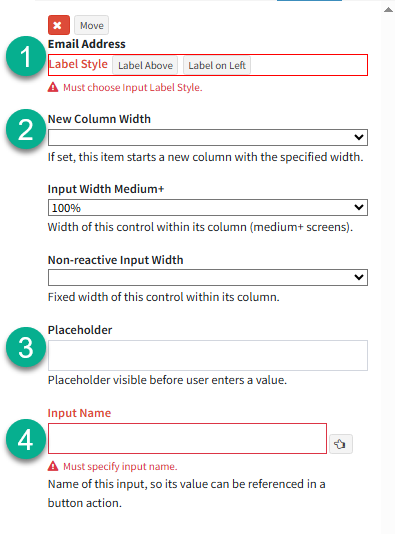Click the red 'Label Style' label text
The height and width of the screenshot is (534, 395).
78,64
